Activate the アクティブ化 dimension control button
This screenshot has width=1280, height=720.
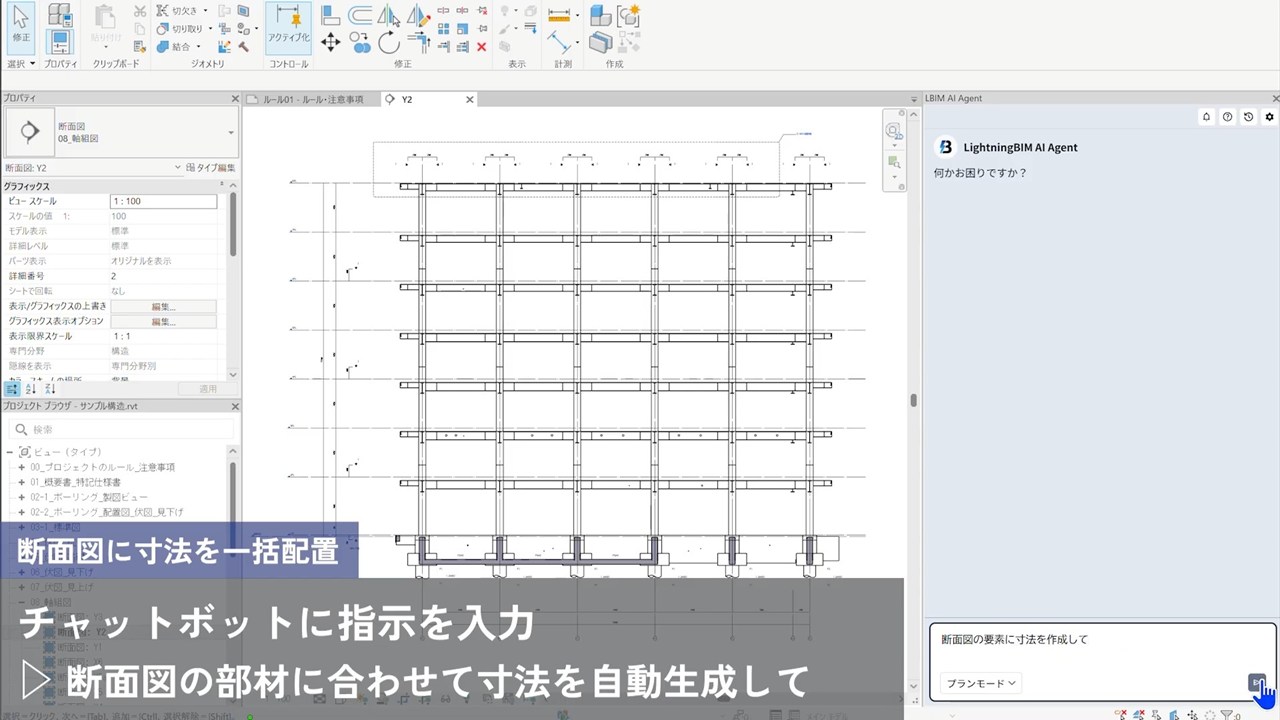tap(288, 26)
